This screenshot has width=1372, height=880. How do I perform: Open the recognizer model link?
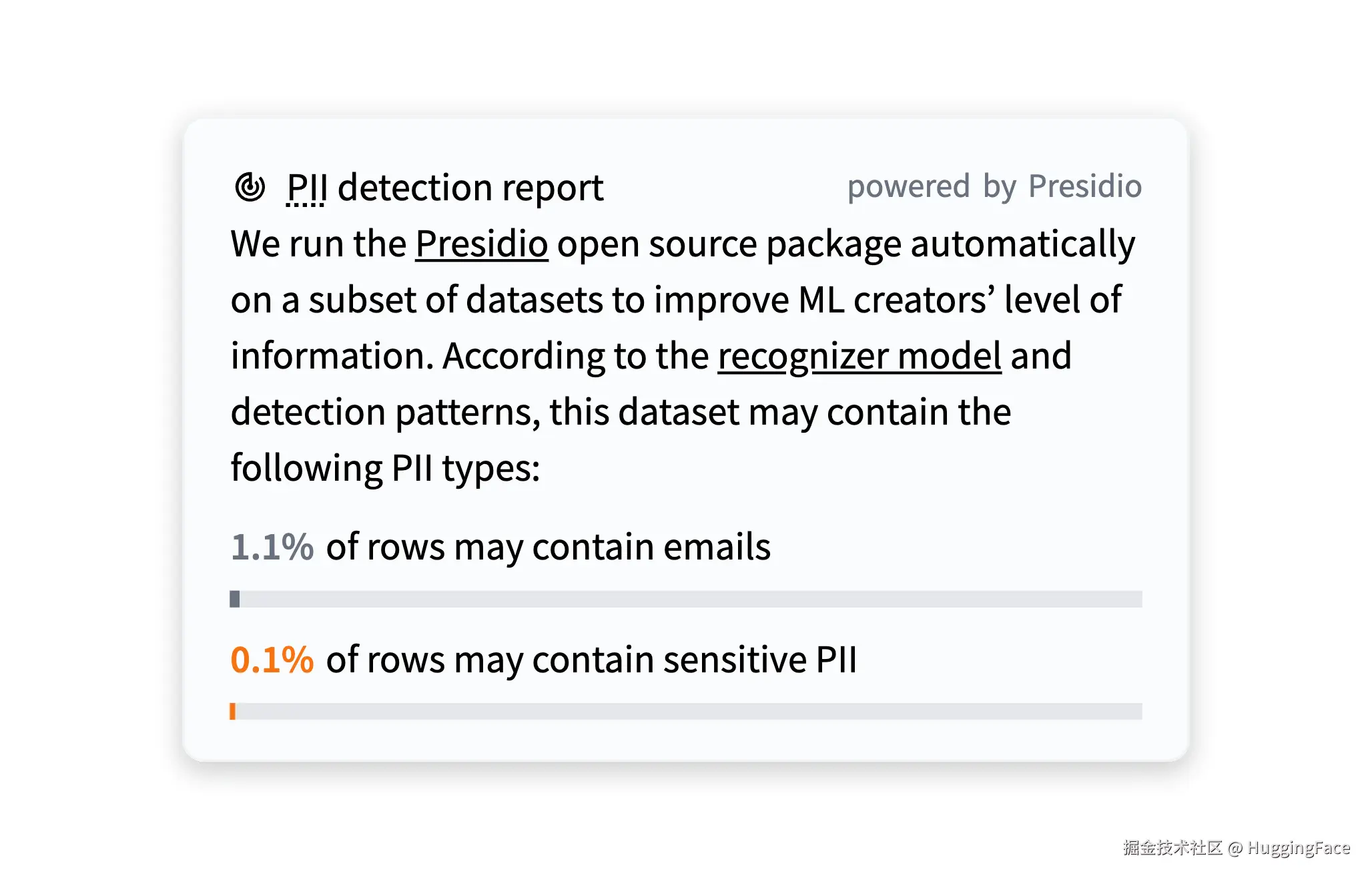coord(860,356)
